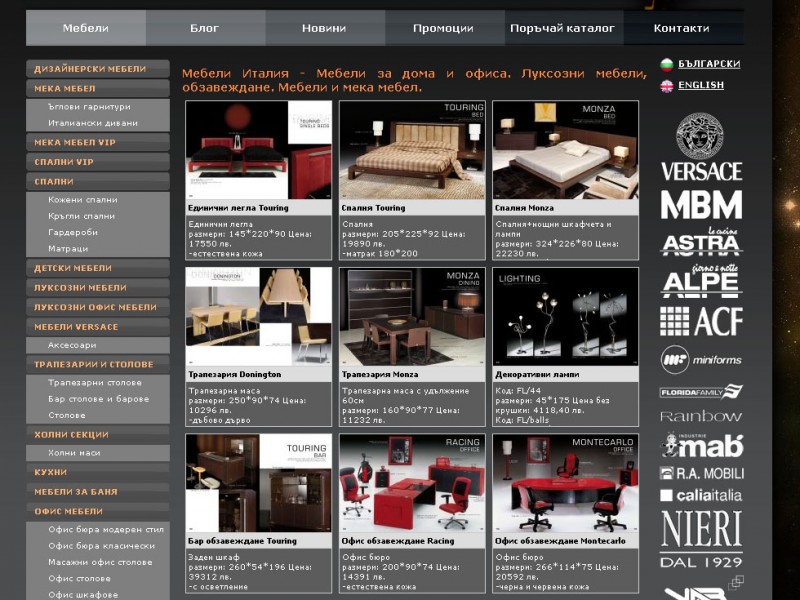
Task: Open Спалня Monza product image
Action: [x=565, y=150]
